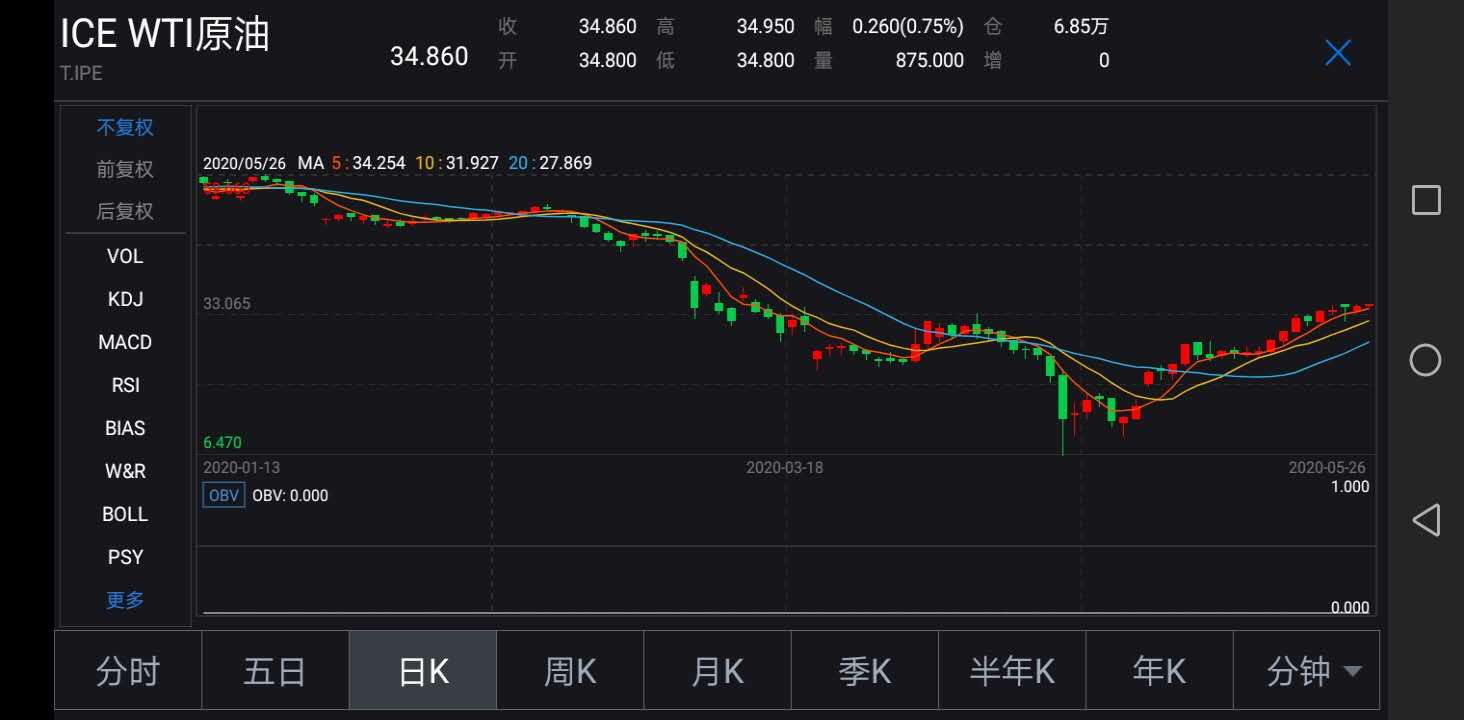Show the VOL volume indicator

pyautogui.click(x=124, y=256)
